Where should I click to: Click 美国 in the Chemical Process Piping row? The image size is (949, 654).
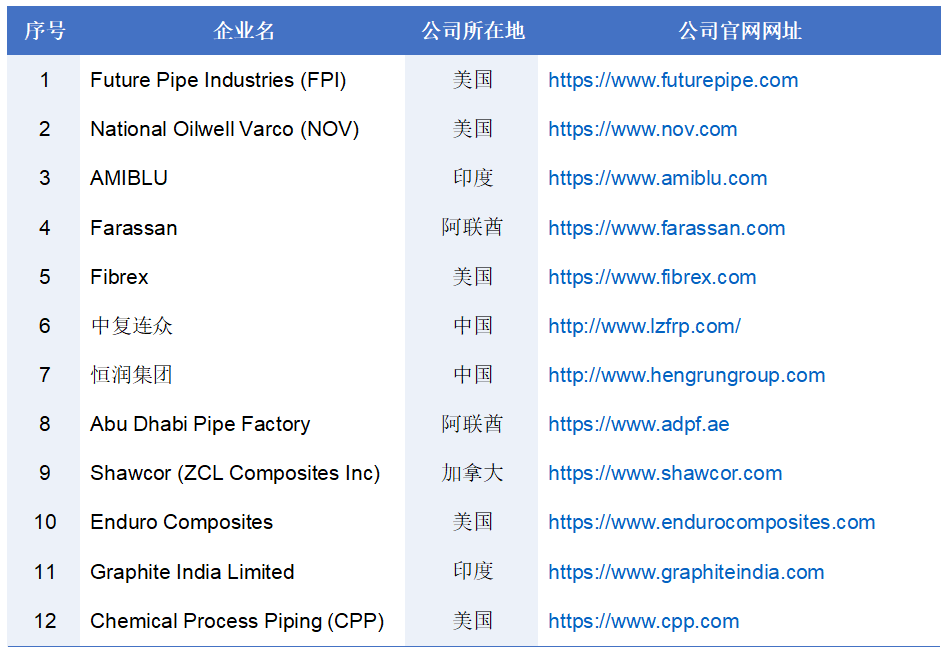[x=473, y=621]
